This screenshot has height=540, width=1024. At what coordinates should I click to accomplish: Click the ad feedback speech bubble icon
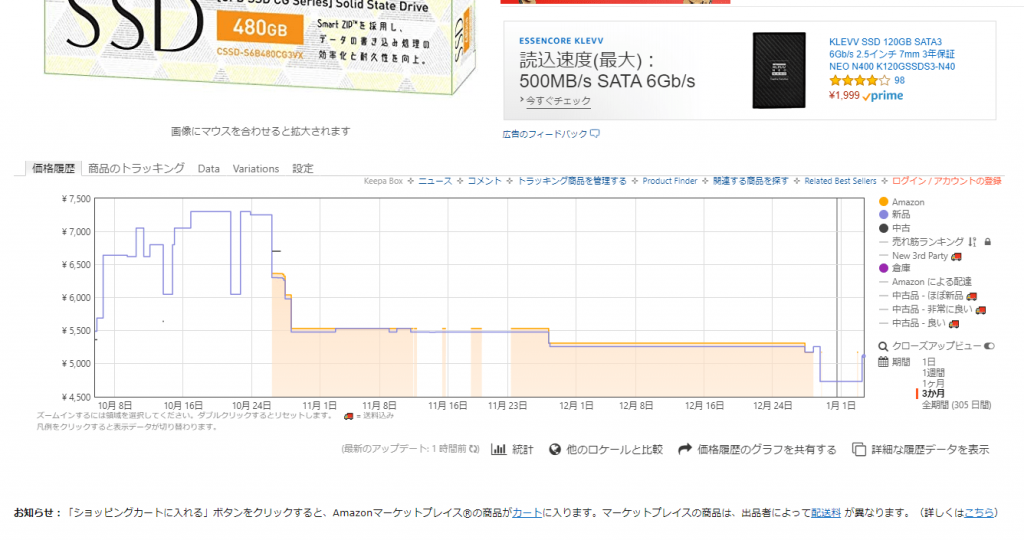coord(594,134)
